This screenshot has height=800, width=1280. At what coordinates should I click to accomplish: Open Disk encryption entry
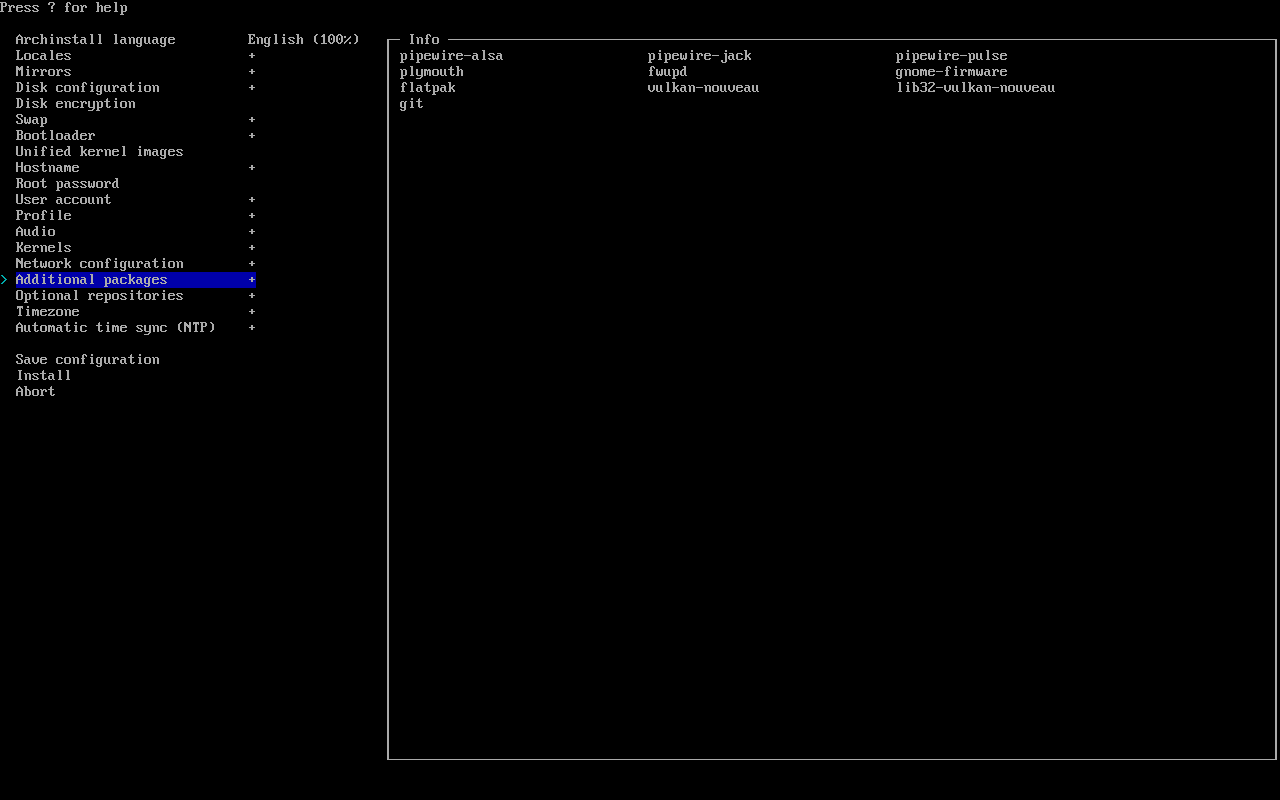[x=75, y=104]
